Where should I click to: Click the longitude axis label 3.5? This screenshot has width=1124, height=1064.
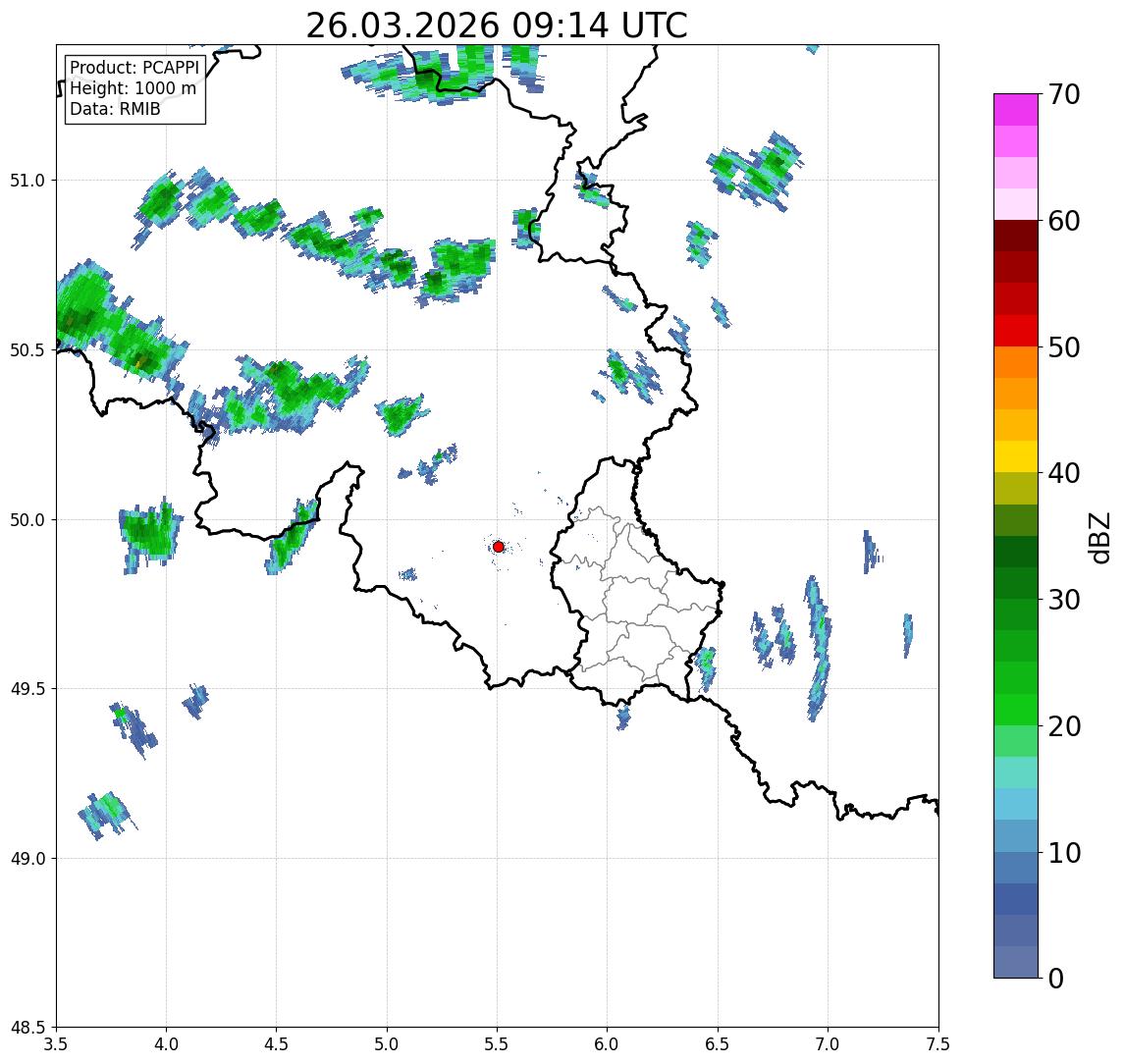(x=56, y=1043)
